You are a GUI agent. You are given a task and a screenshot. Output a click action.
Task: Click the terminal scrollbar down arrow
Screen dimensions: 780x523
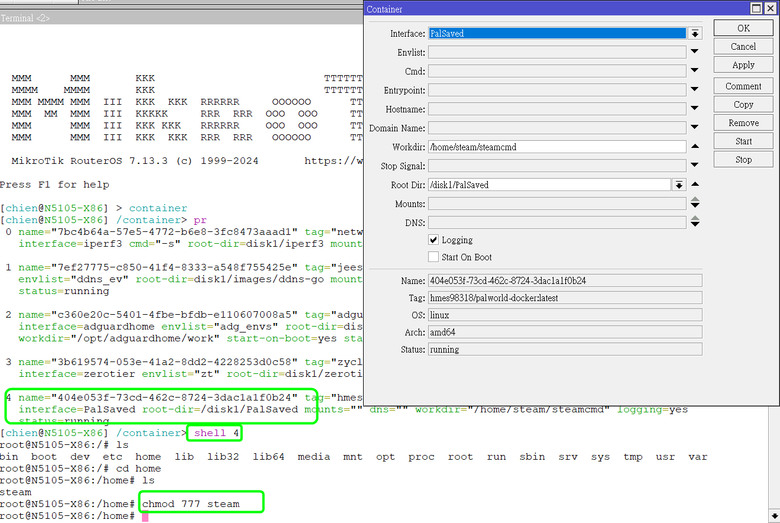(x=775, y=516)
